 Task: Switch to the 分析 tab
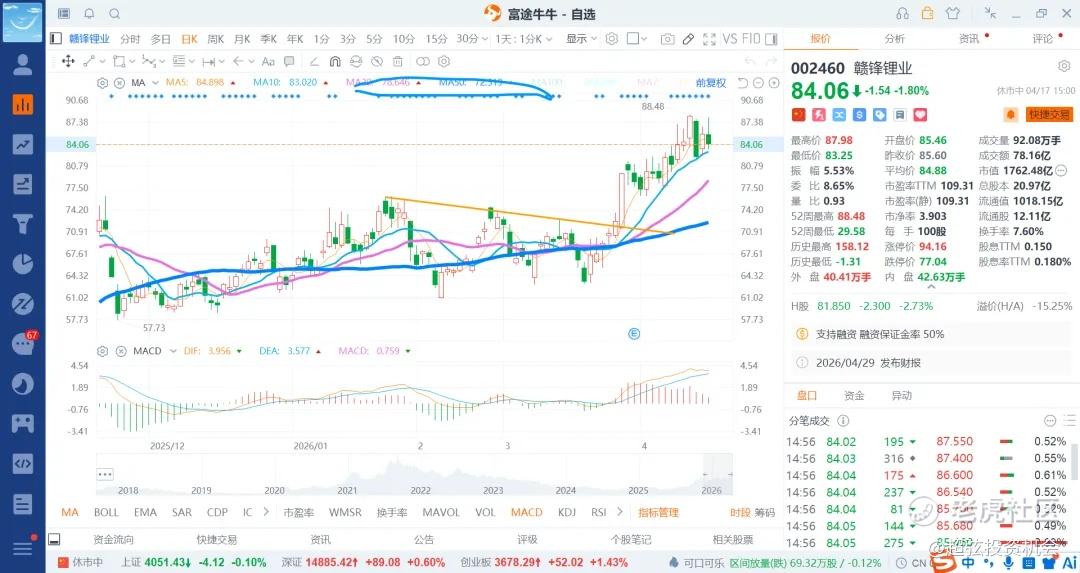click(894, 39)
